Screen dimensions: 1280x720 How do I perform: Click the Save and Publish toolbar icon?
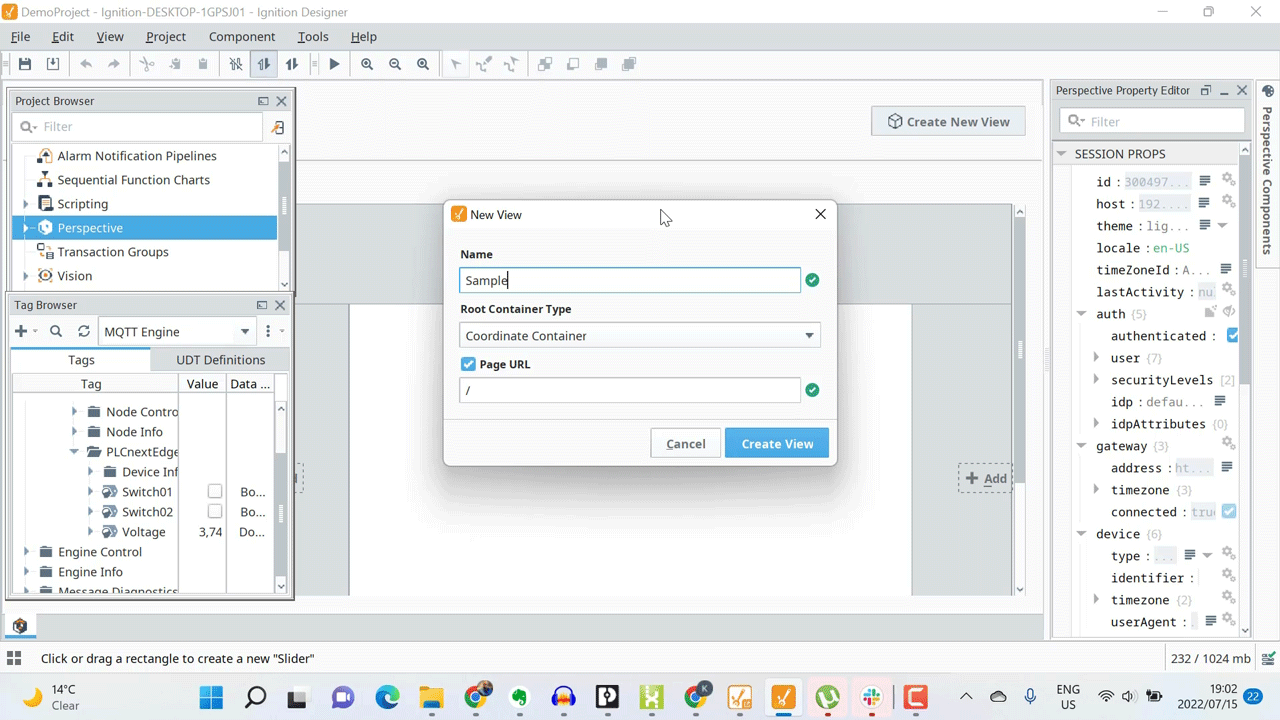53,64
